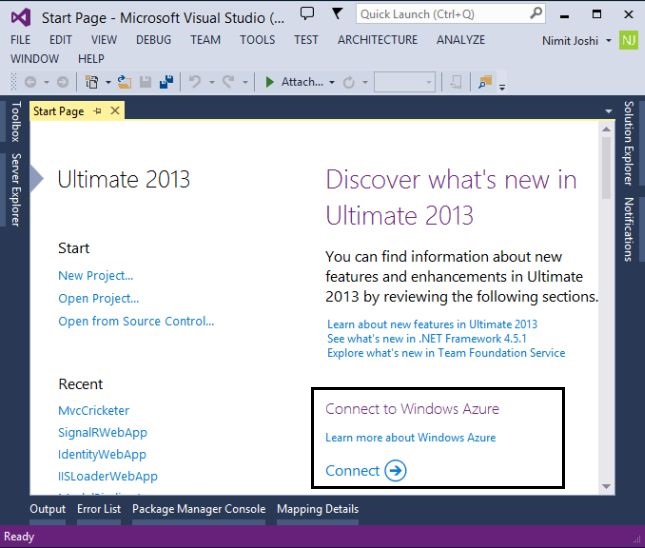Click the New Project... link
Image resolution: width=645 pixels, height=548 pixels.
[x=96, y=276]
